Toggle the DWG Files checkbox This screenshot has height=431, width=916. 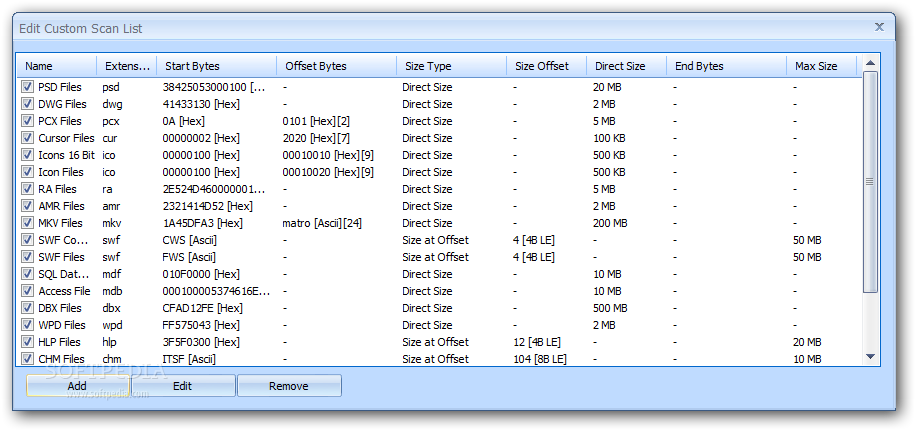click(x=27, y=104)
